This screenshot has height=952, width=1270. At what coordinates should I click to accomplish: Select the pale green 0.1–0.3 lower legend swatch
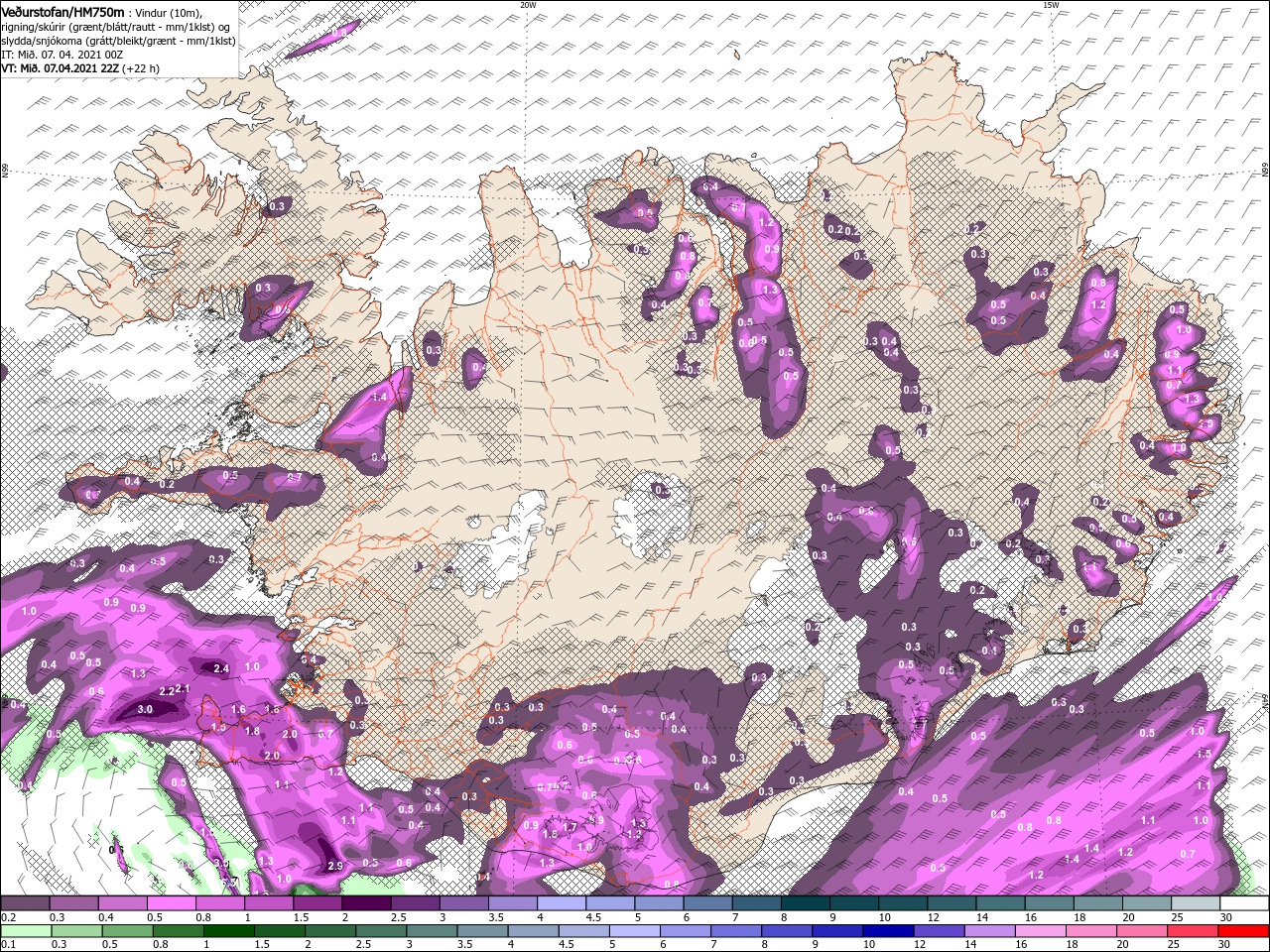point(25,931)
